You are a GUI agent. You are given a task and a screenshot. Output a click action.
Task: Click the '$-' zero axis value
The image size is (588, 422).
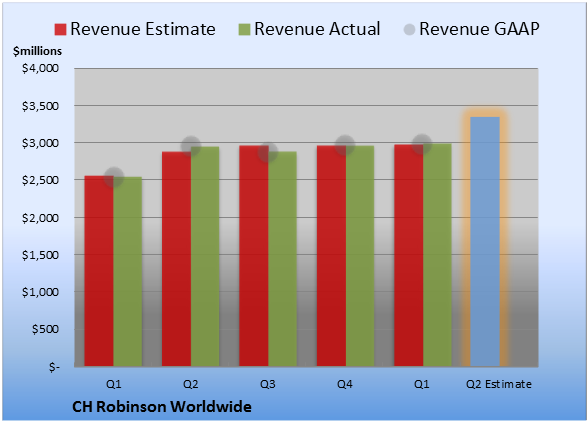(54, 367)
